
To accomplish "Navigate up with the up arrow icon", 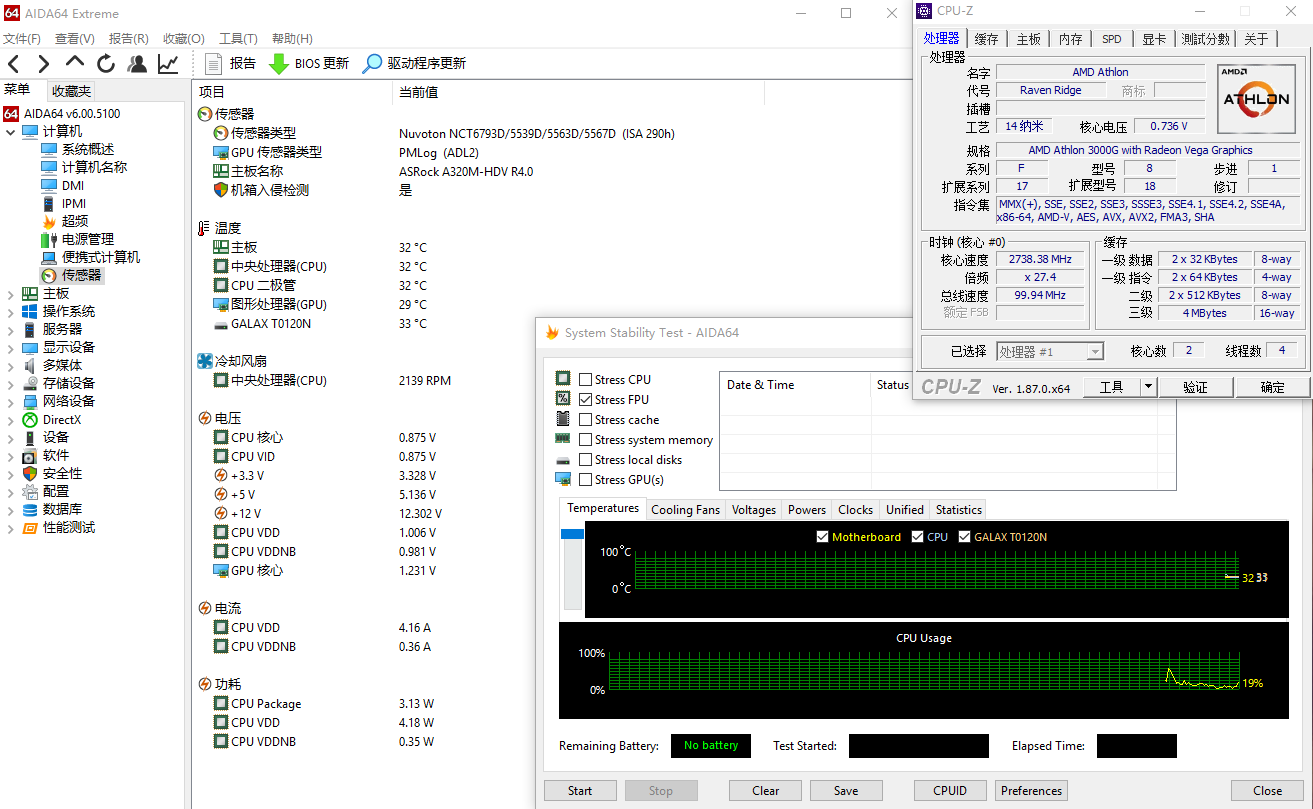I will (75, 64).
